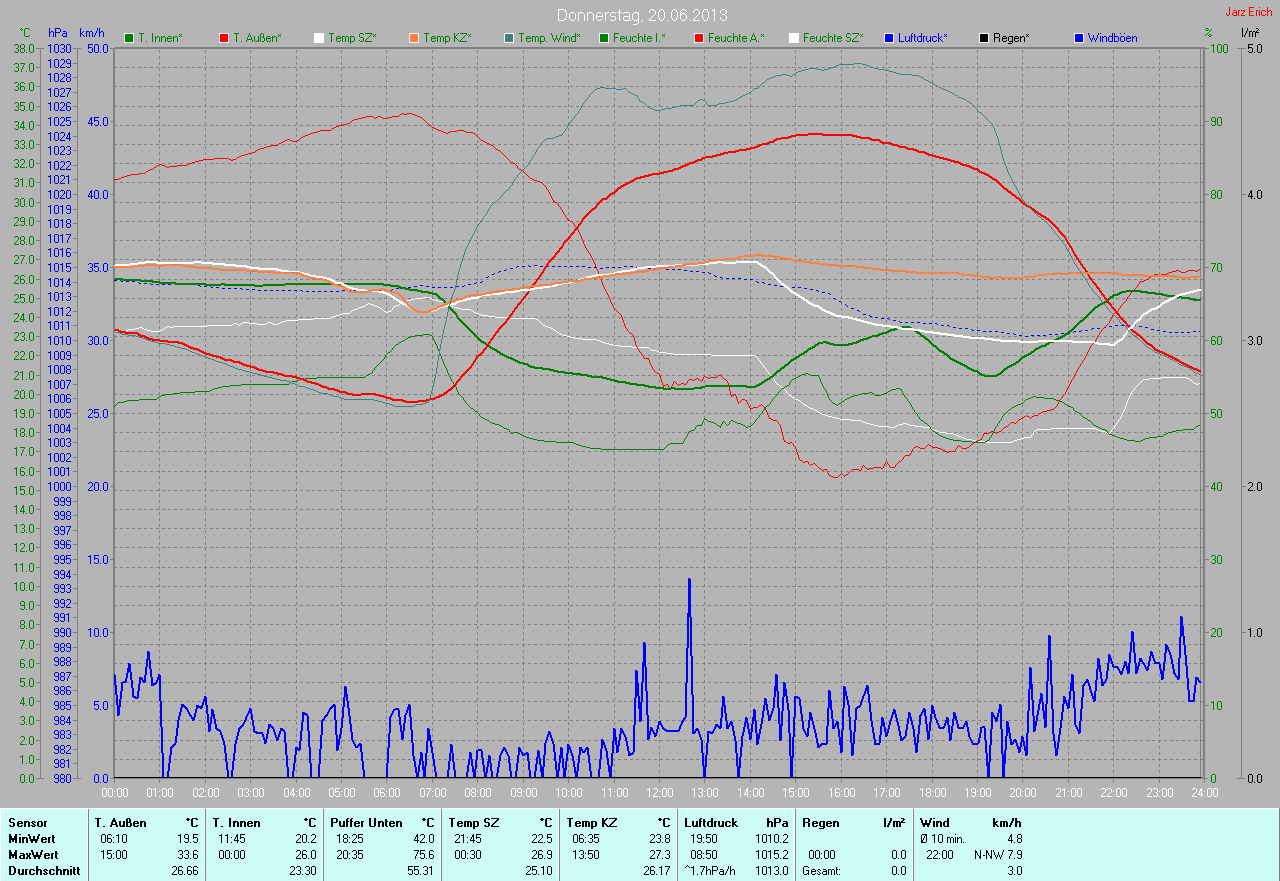Viewport: 1280px width, 881px height.
Task: Click the MaxWert row label
Action: pos(33,855)
